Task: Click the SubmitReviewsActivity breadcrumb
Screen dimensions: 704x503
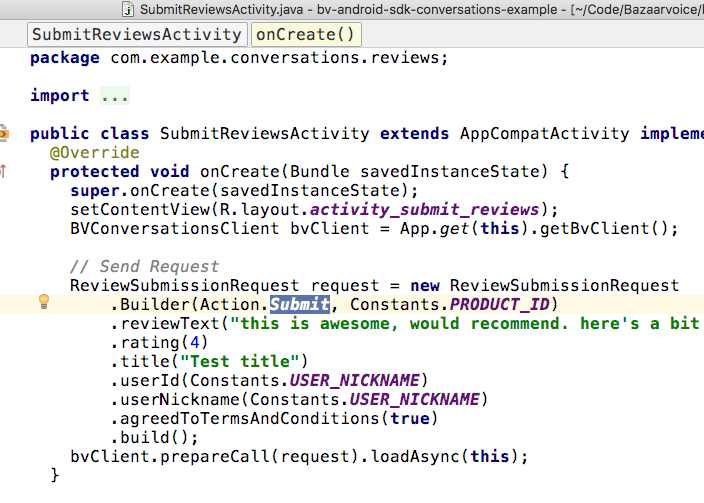Action: (137, 35)
